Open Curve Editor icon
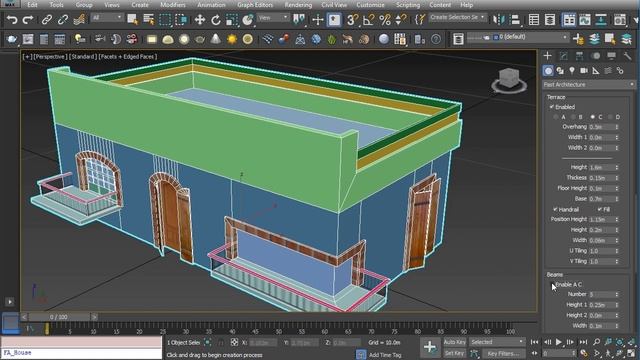 (x=585, y=19)
